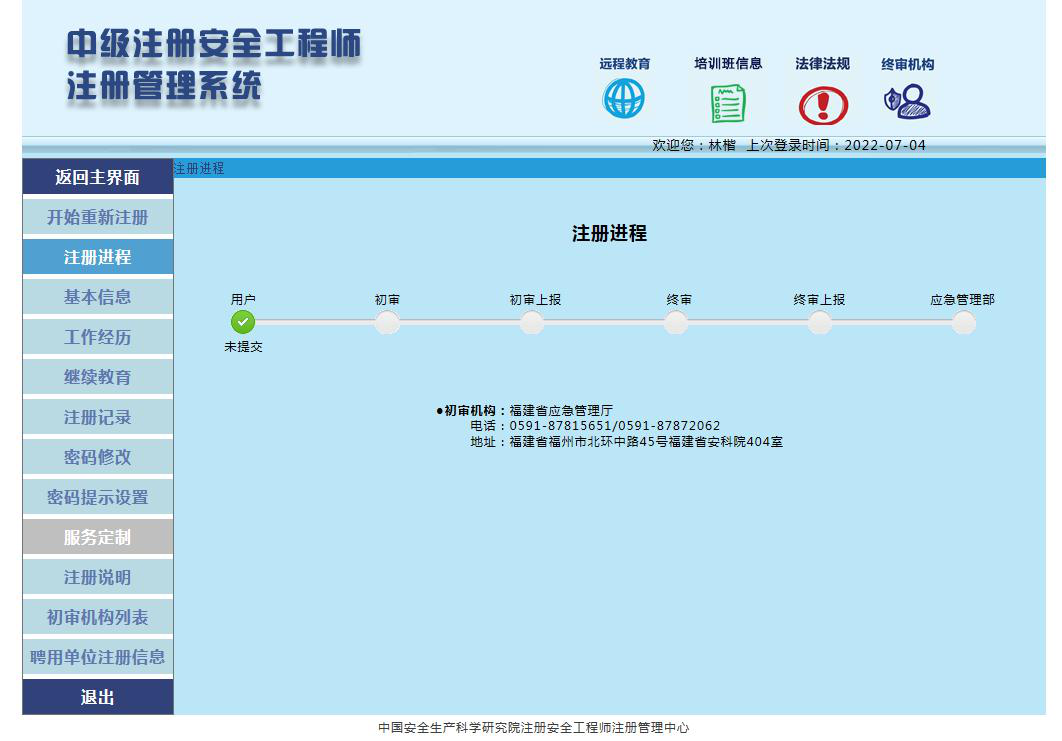The width and height of the screenshot is (1062, 741).
Task: Return to main page via 返回主界面
Action: coord(97,178)
